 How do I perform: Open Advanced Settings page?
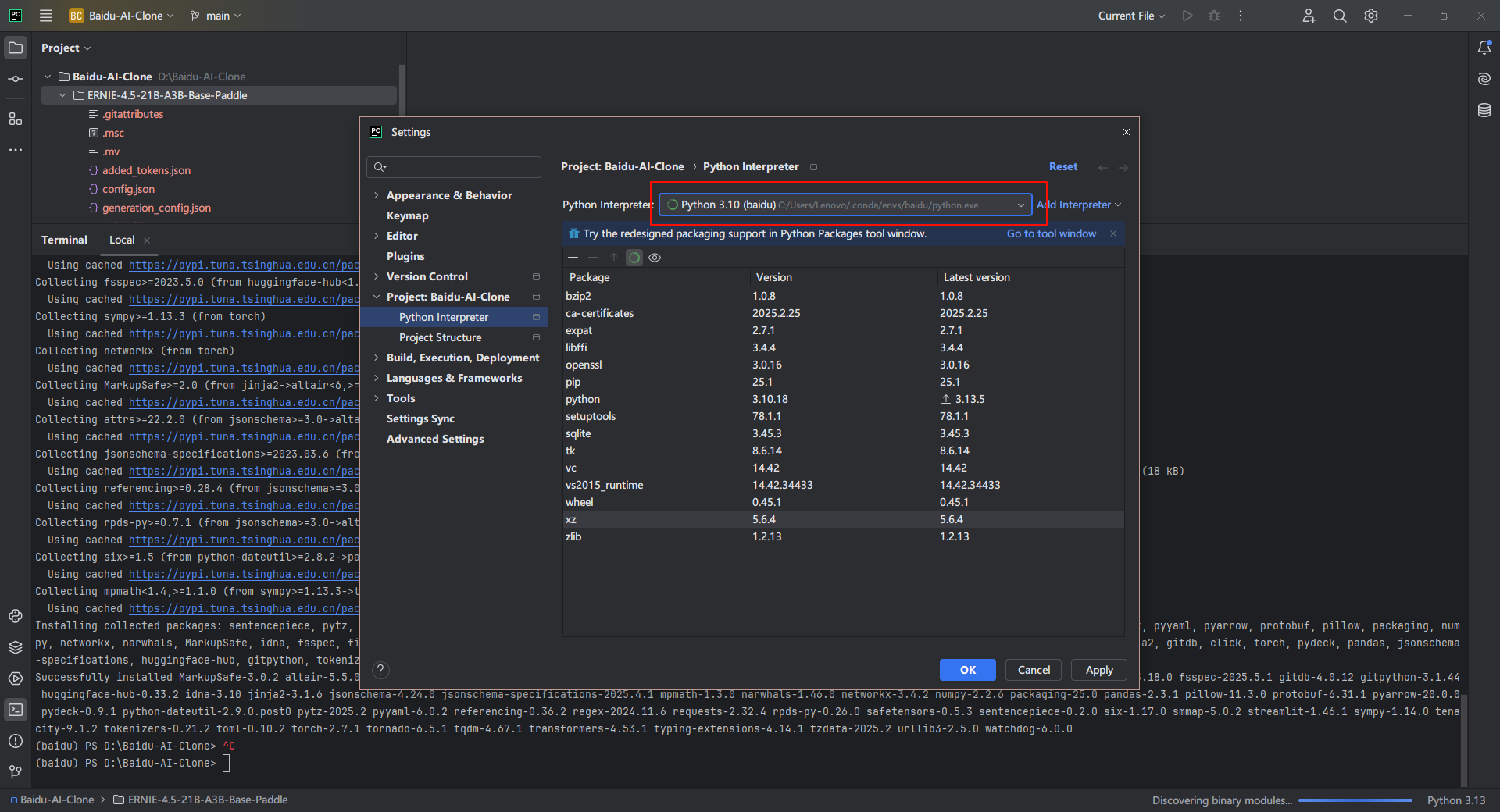(435, 439)
